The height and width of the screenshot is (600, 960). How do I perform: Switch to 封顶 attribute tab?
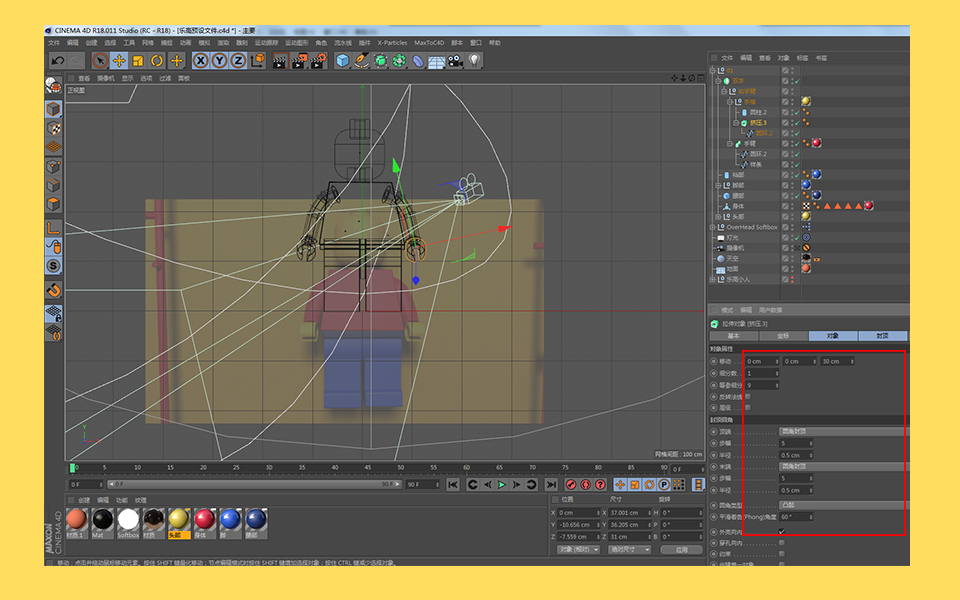[882, 336]
